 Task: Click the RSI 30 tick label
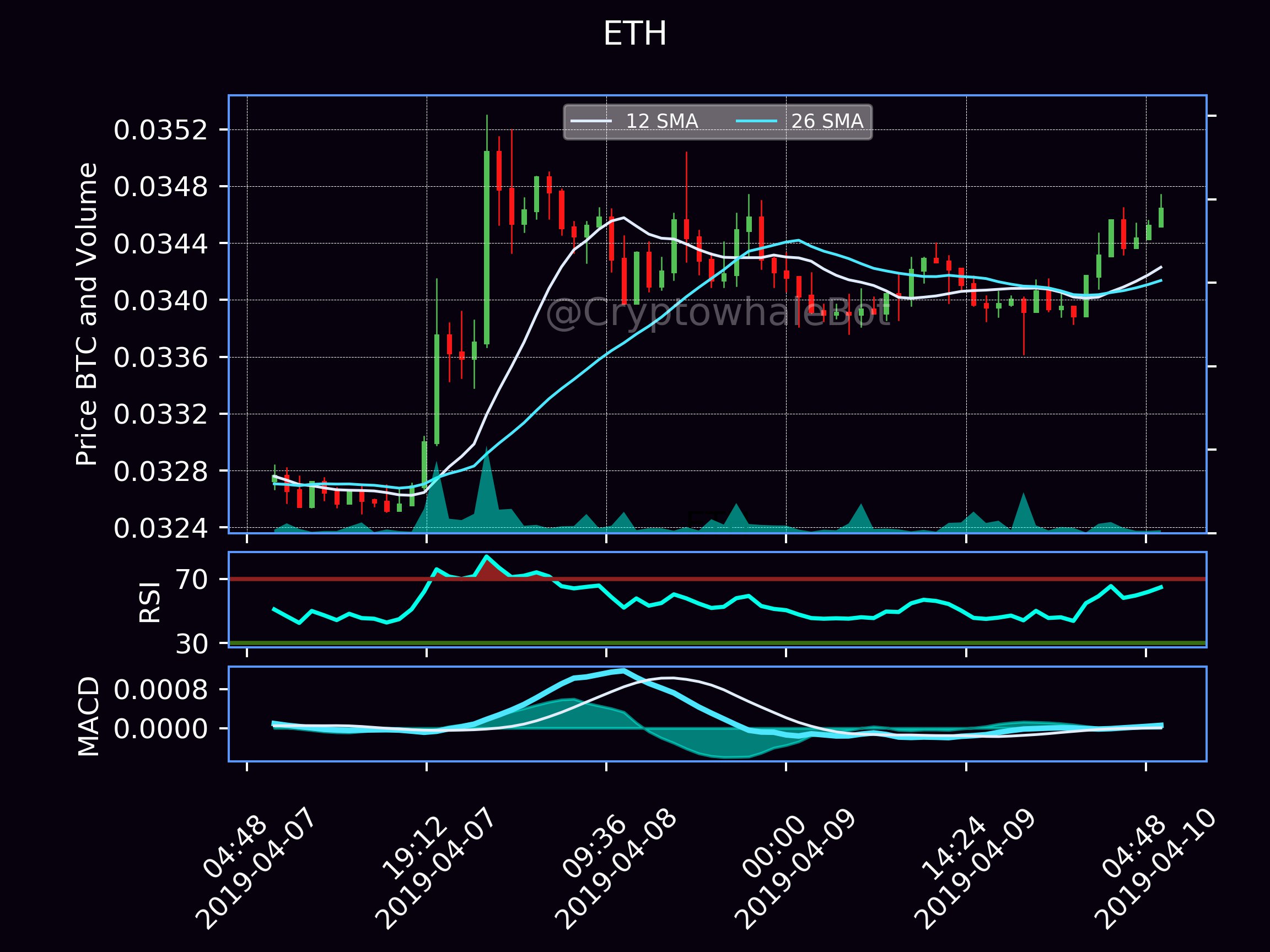point(192,644)
